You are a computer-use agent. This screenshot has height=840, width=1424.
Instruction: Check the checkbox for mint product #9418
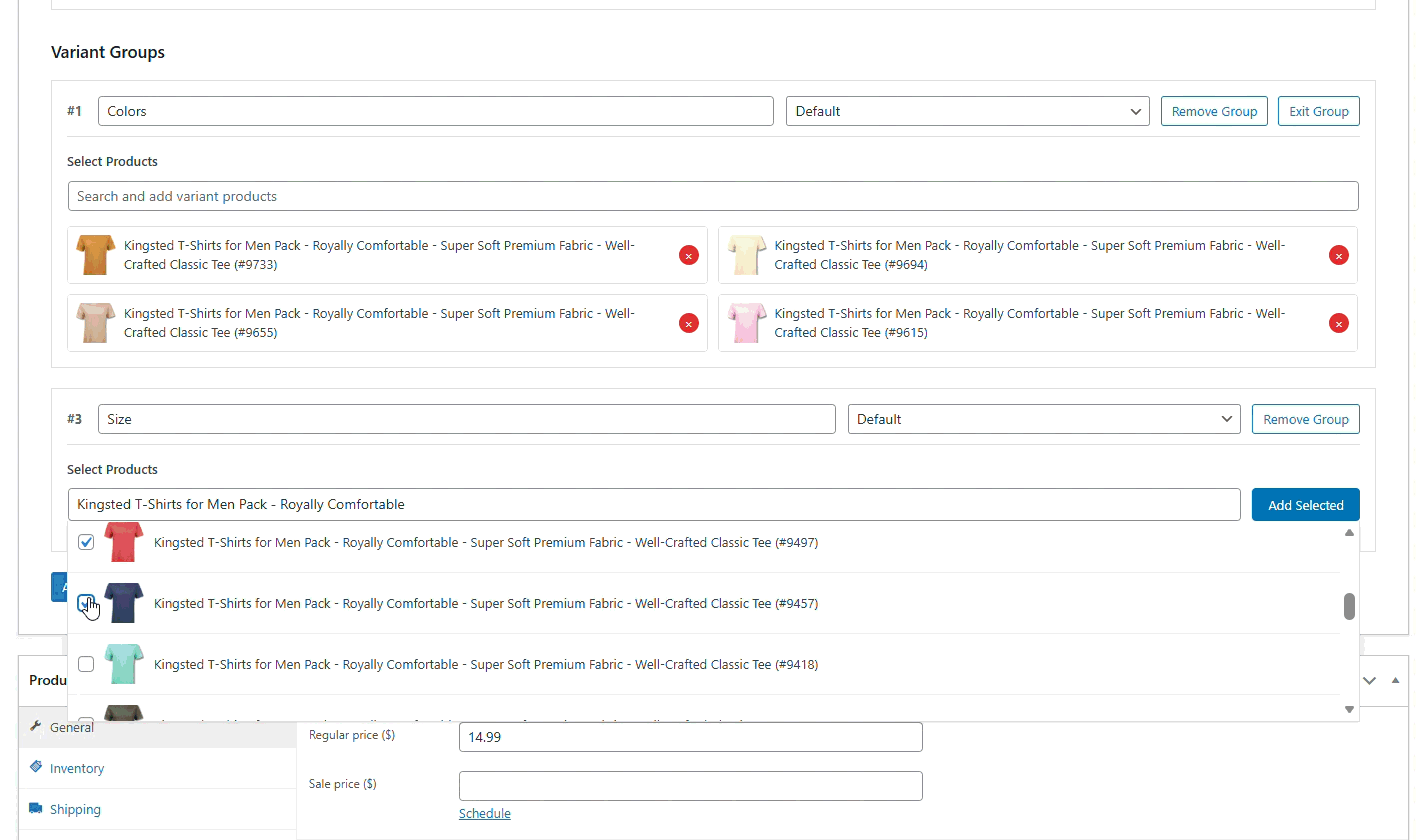click(86, 664)
